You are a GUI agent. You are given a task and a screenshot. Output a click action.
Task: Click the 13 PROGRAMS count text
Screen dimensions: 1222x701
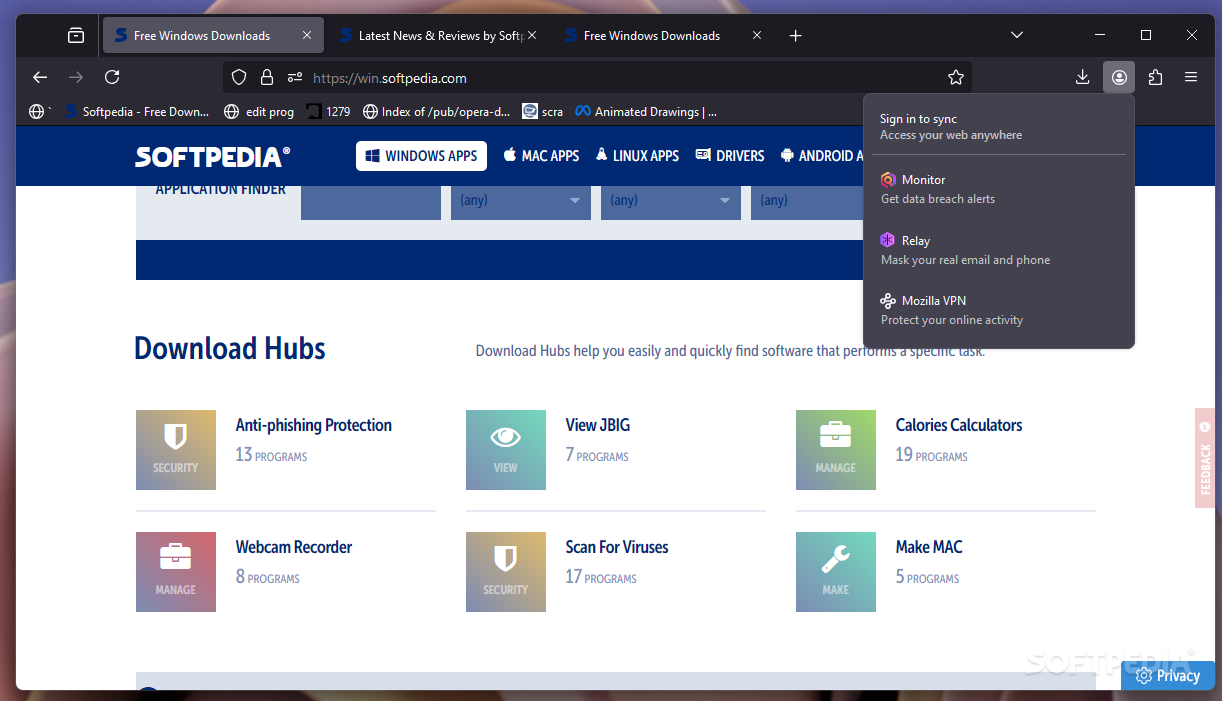271,455
